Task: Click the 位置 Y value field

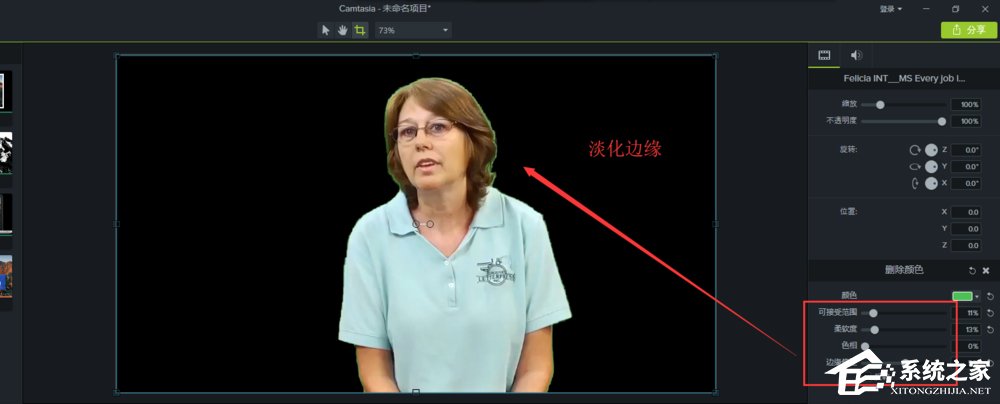Action: pyautogui.click(x=966, y=228)
